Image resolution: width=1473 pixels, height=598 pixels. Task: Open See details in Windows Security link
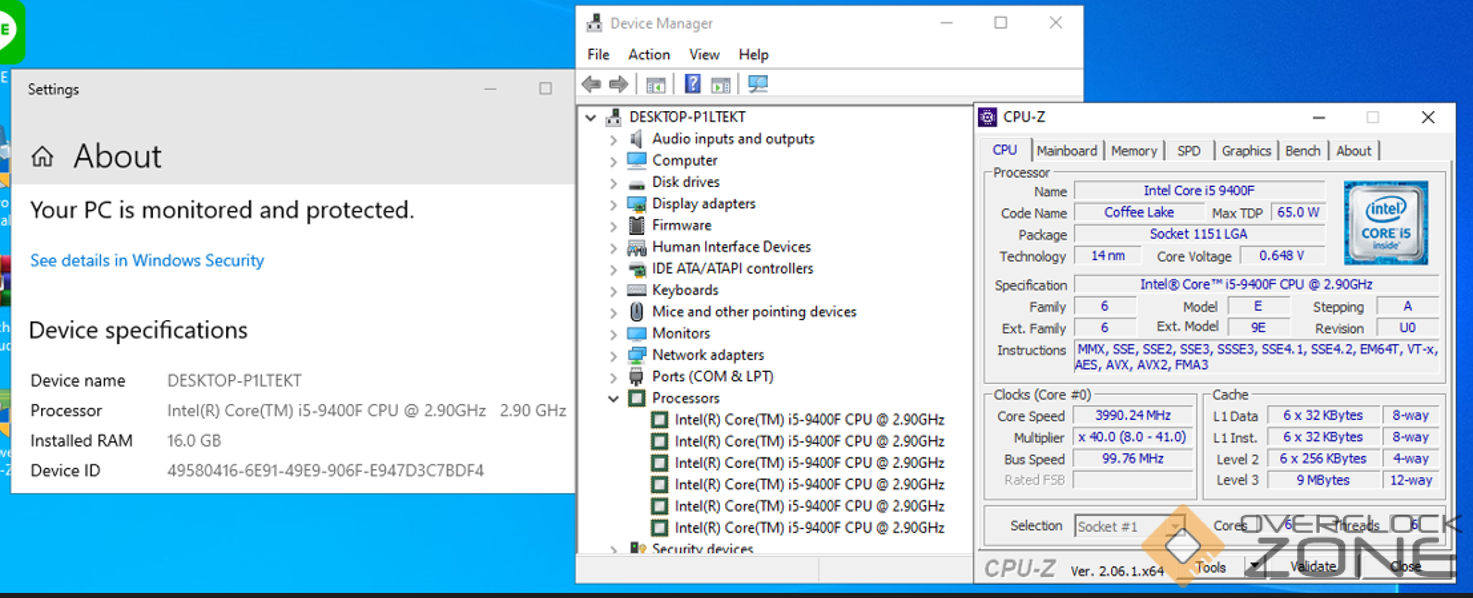coord(147,261)
